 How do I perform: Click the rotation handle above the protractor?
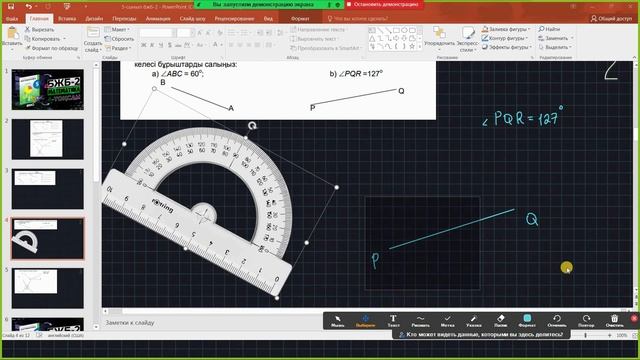coord(252,126)
